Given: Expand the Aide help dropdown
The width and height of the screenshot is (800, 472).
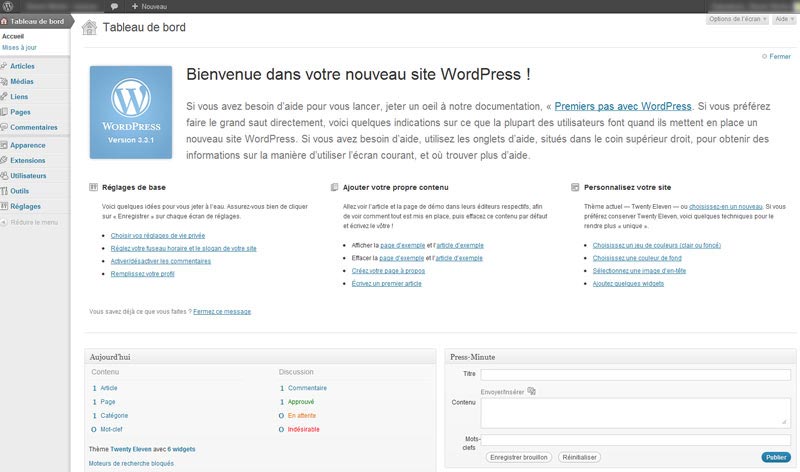Looking at the screenshot, I should [785, 19].
